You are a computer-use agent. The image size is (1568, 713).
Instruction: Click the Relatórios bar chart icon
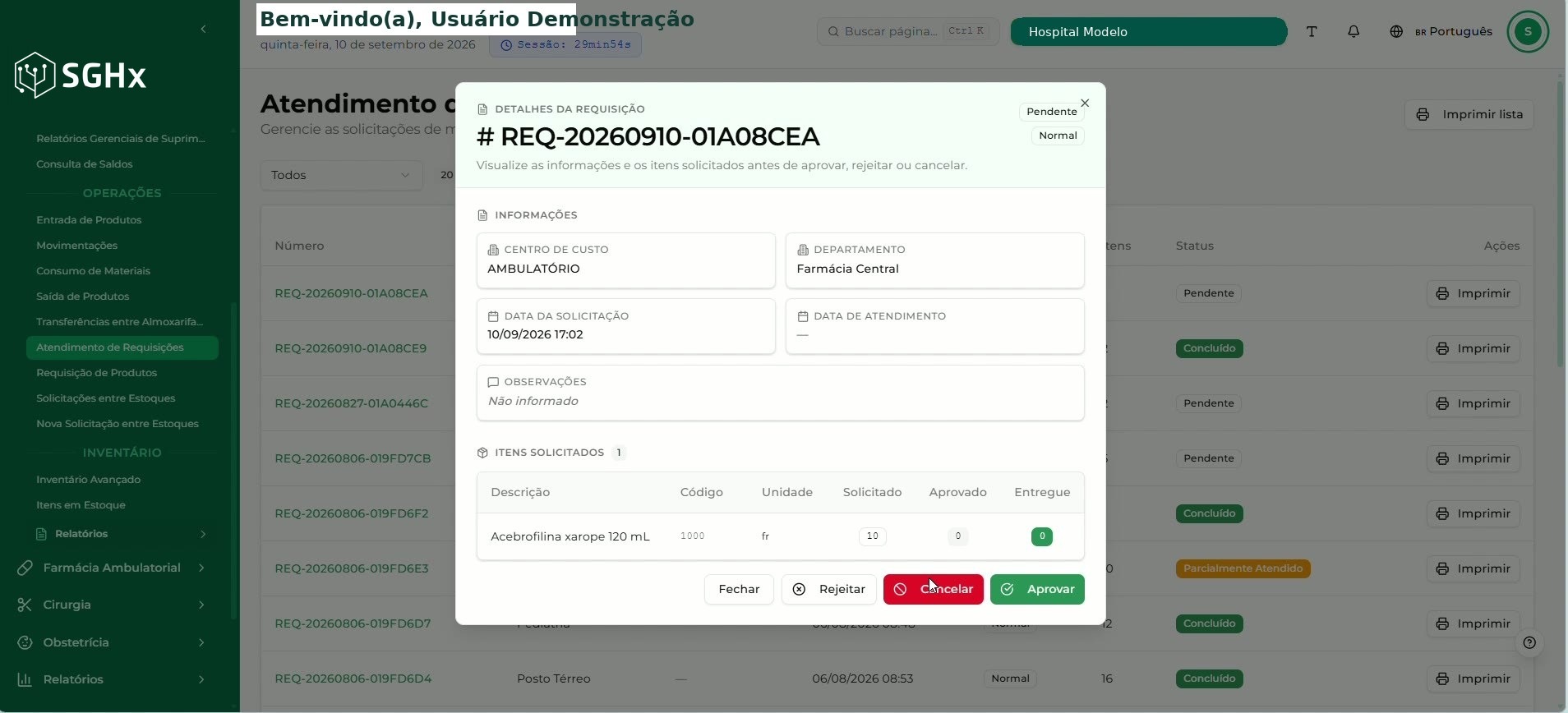click(x=25, y=679)
